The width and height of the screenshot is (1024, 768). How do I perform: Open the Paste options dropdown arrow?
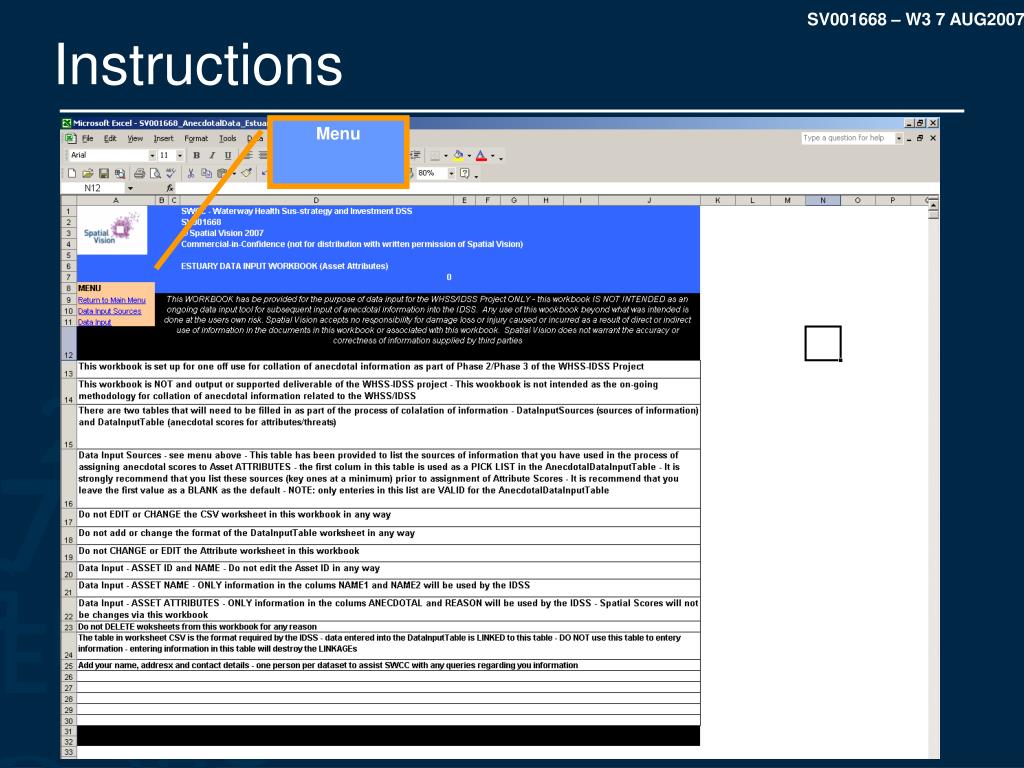pyautogui.click(x=233, y=173)
